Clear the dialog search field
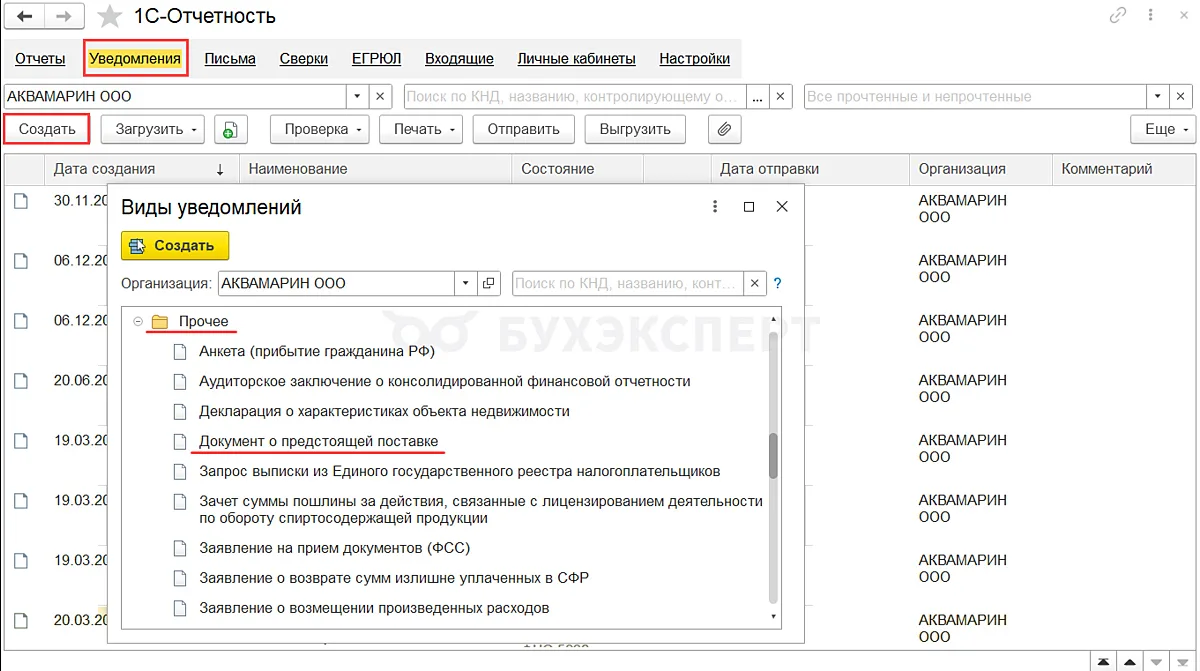The width and height of the screenshot is (1200, 671). point(756,283)
